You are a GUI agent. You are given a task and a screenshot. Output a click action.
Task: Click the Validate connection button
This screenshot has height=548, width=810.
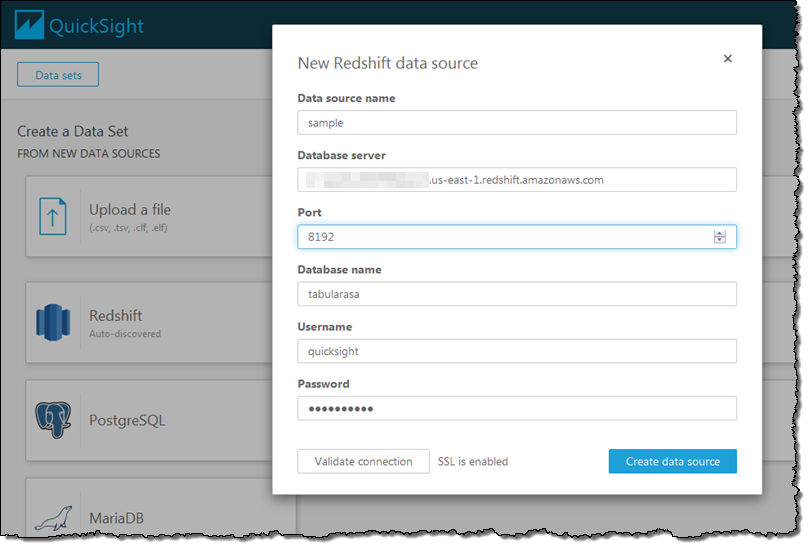point(363,461)
